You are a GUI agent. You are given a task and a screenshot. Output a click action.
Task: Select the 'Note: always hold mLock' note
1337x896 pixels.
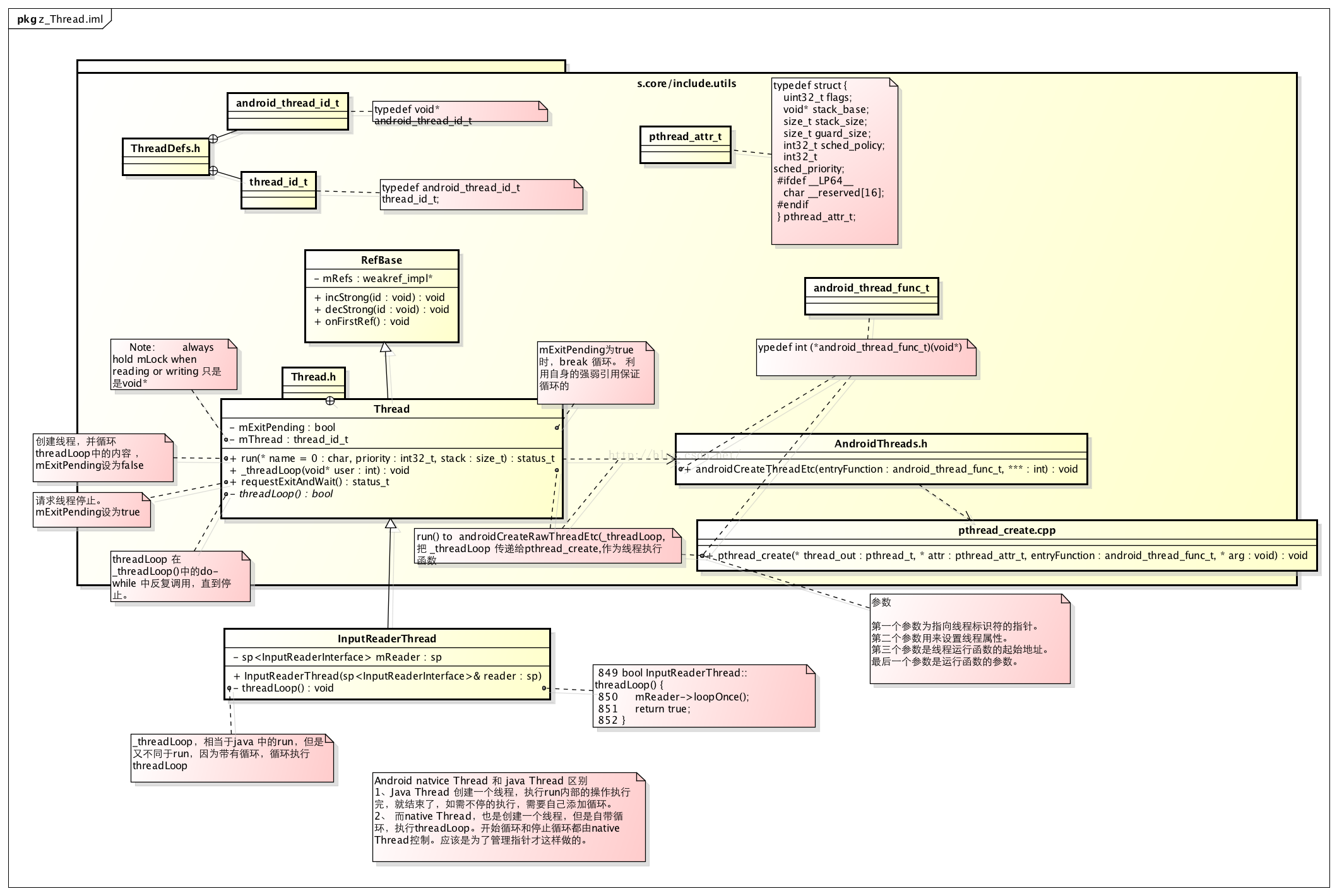[174, 364]
